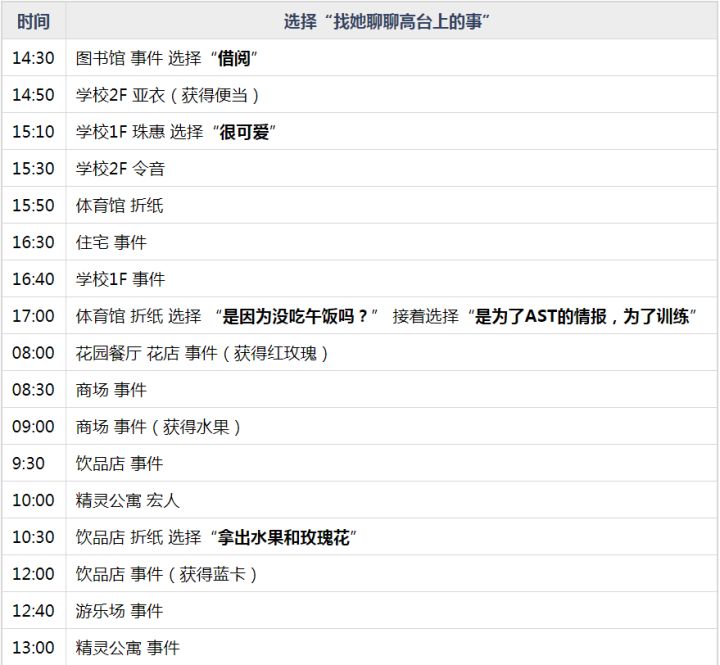The image size is (720, 665).
Task: Select the 15:30 time cell
Action: click(x=34, y=169)
